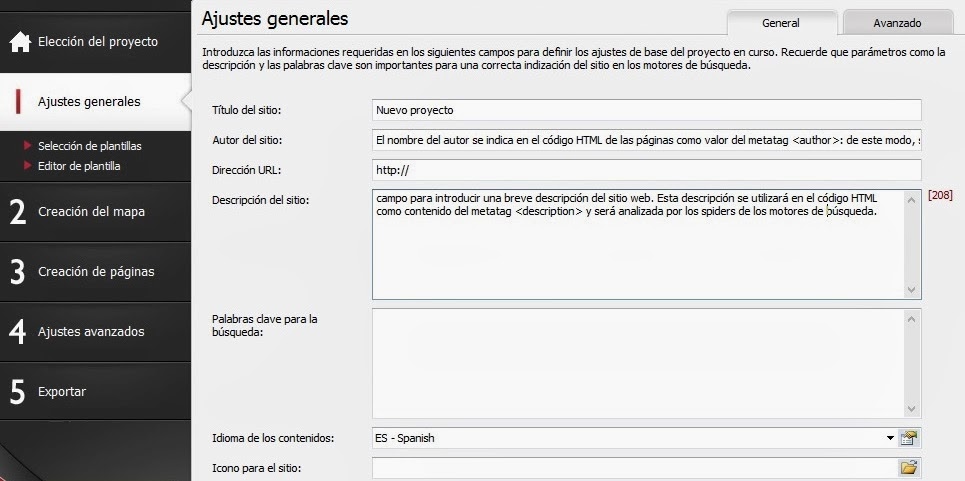Viewport: 965px width, 481px height.
Task: Switch to the General tab
Action: click(x=781, y=23)
